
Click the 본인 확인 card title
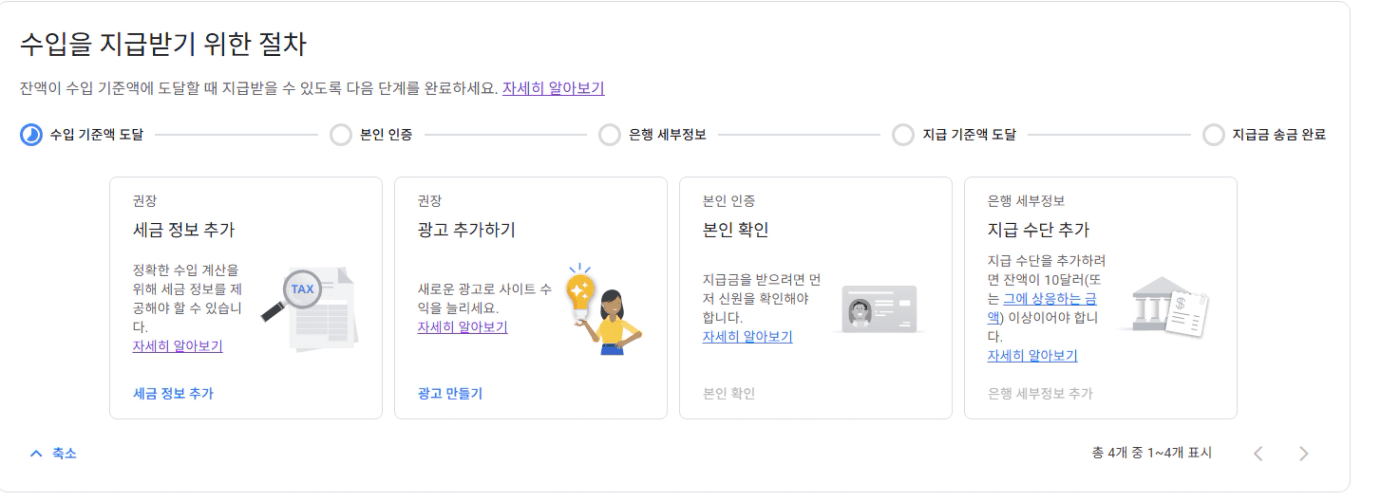736,230
